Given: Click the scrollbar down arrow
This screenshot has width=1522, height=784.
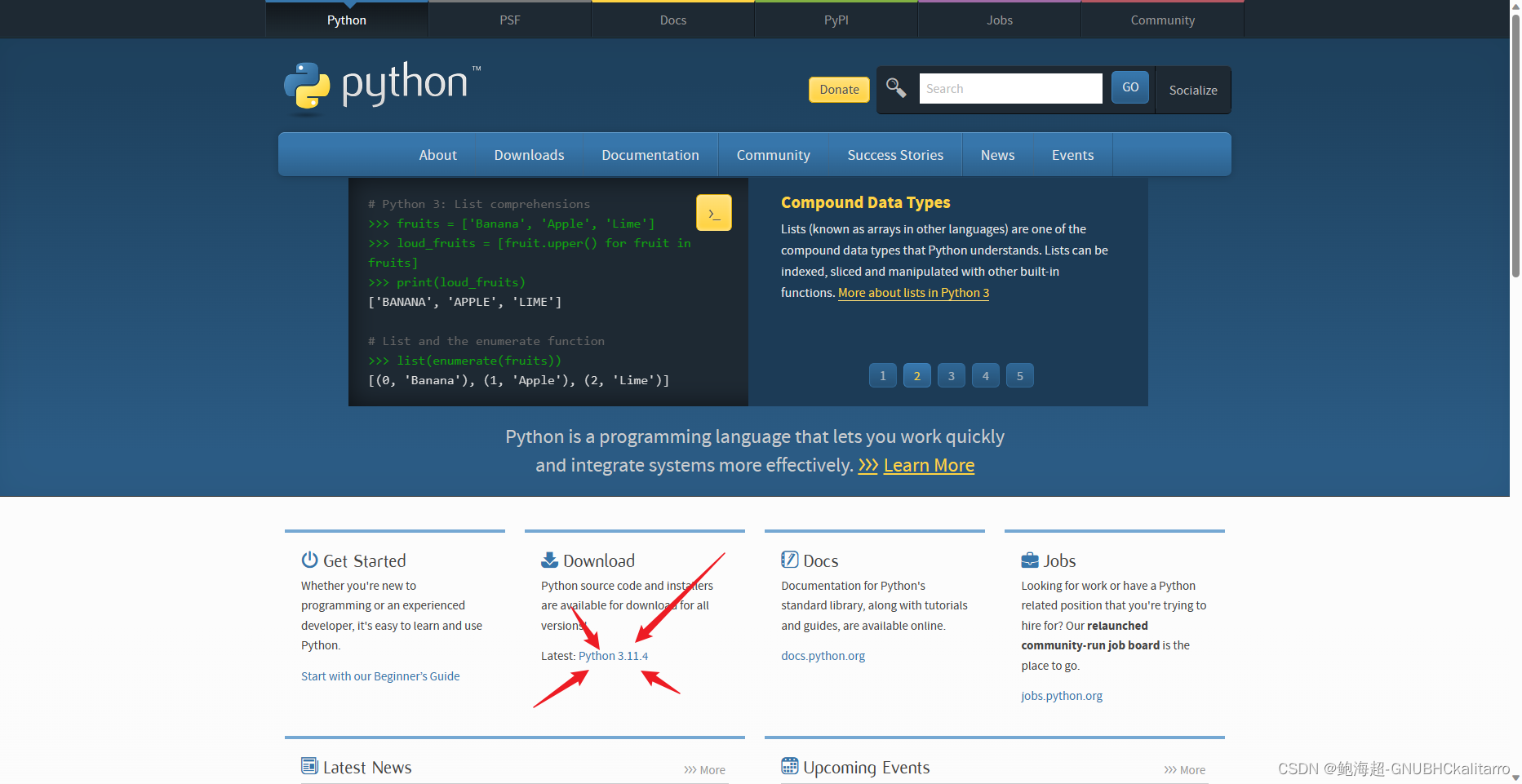Looking at the screenshot, I should [1515, 778].
